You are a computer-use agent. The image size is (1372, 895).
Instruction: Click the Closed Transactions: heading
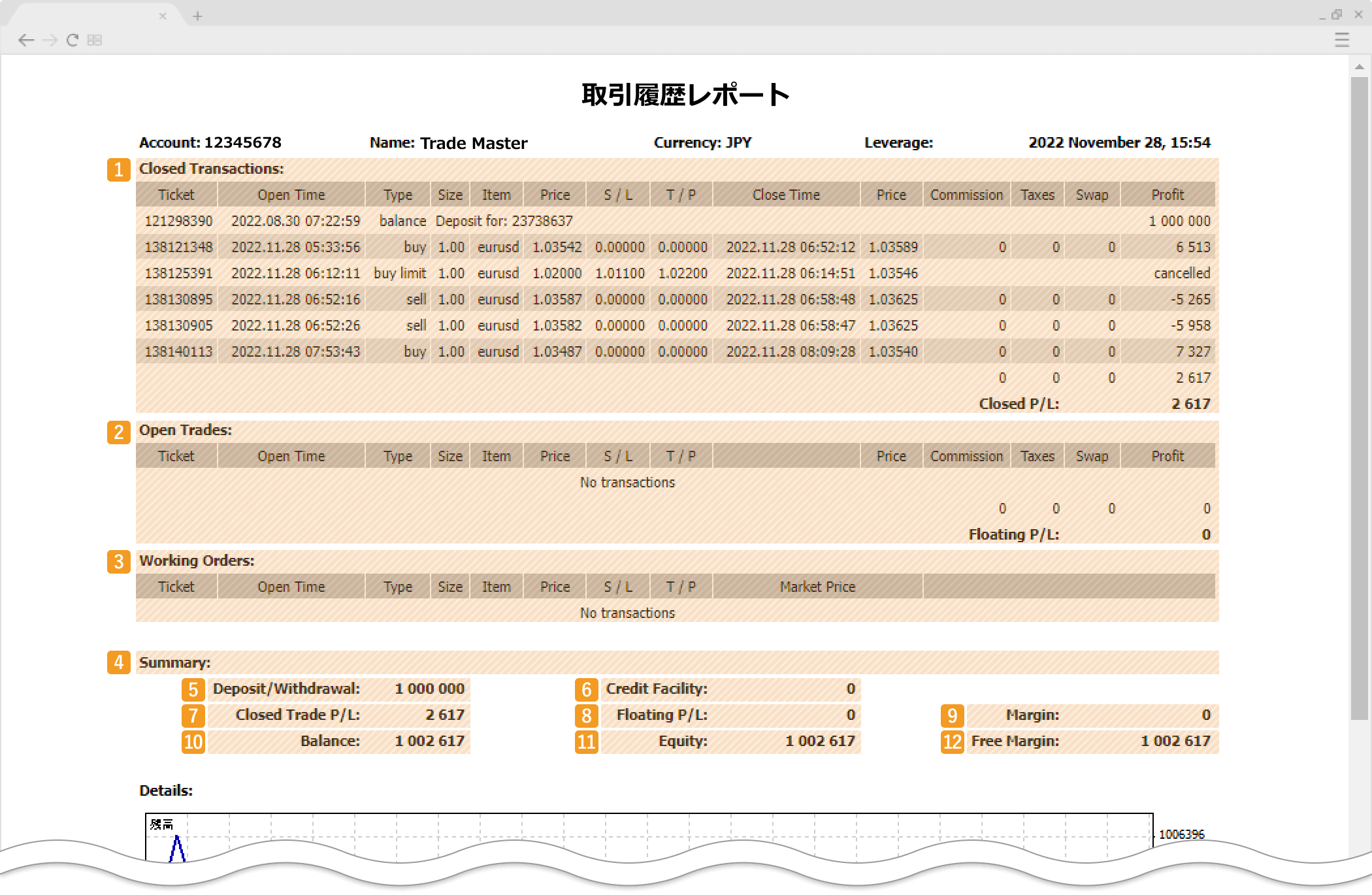click(x=211, y=169)
